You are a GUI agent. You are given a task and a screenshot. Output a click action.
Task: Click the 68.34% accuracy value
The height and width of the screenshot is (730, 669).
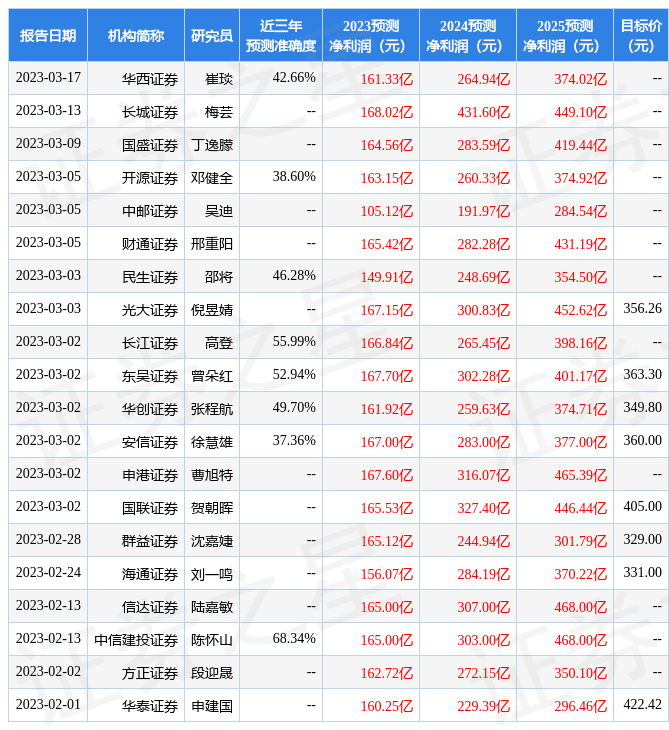click(x=294, y=638)
